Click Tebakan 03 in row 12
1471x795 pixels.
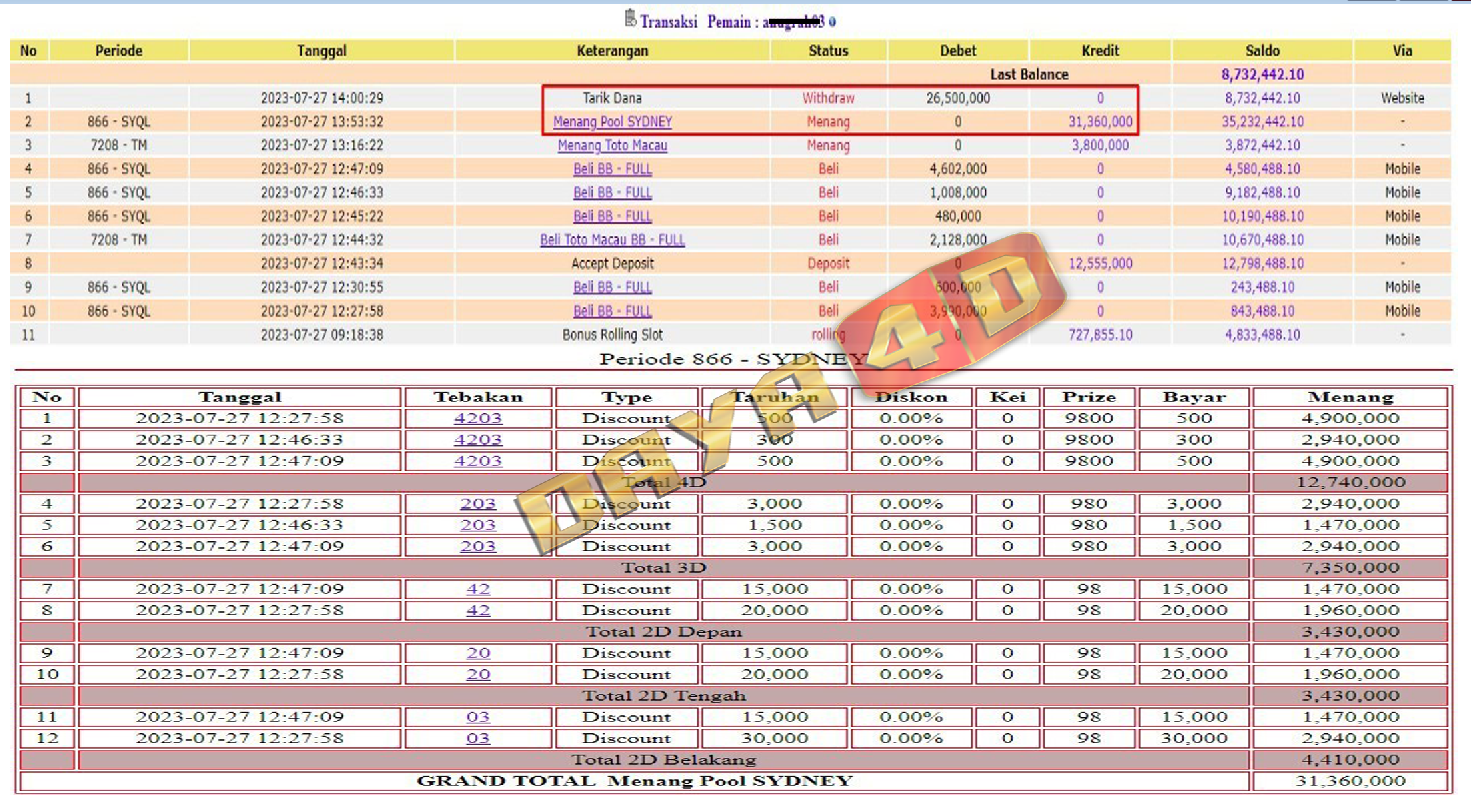coord(478,738)
